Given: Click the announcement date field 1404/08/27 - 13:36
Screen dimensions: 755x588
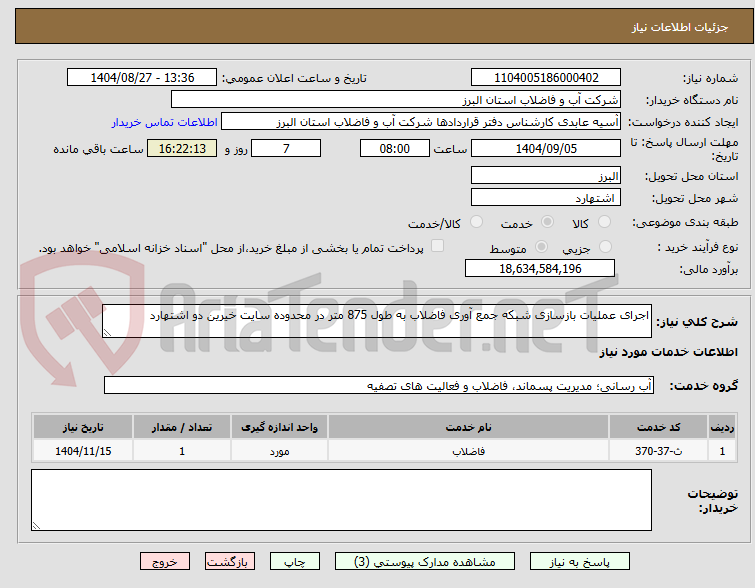Looking at the screenshot, I should tap(142, 78).
